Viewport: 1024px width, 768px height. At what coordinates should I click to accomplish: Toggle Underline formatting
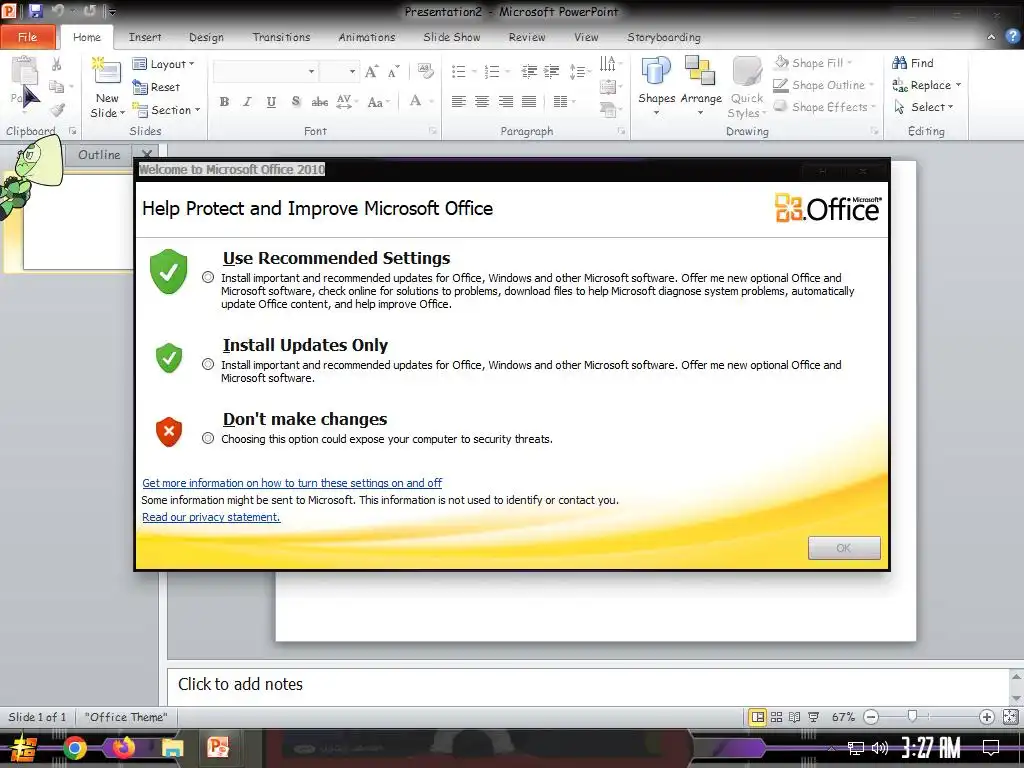pyautogui.click(x=271, y=102)
